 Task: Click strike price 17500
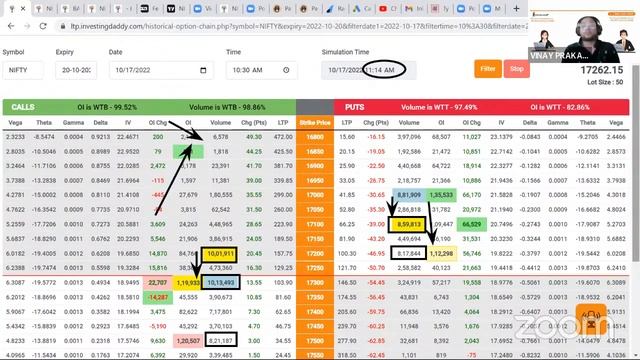(315, 341)
